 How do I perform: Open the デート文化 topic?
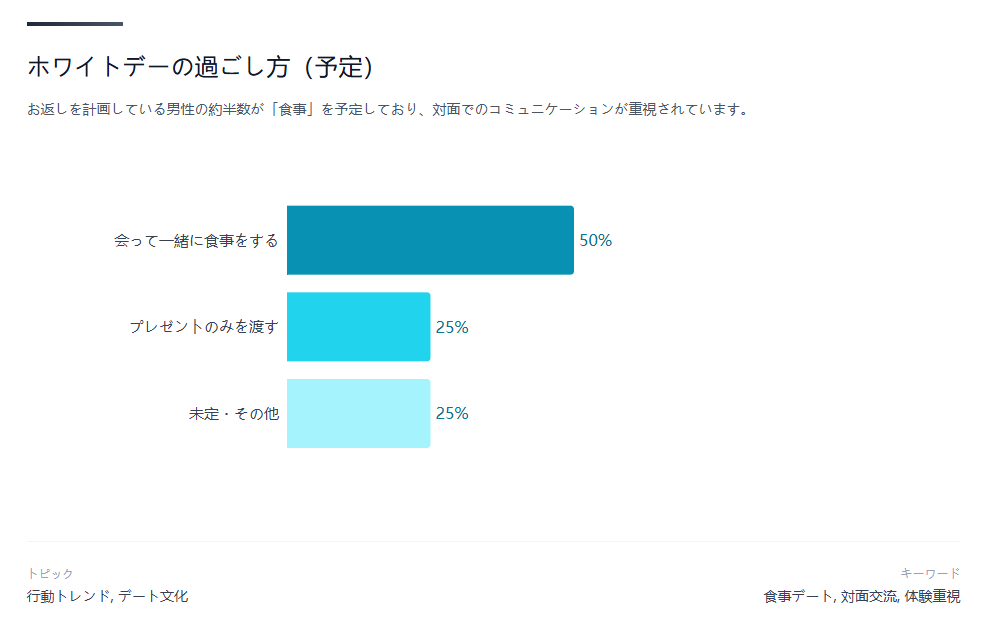[x=153, y=597]
